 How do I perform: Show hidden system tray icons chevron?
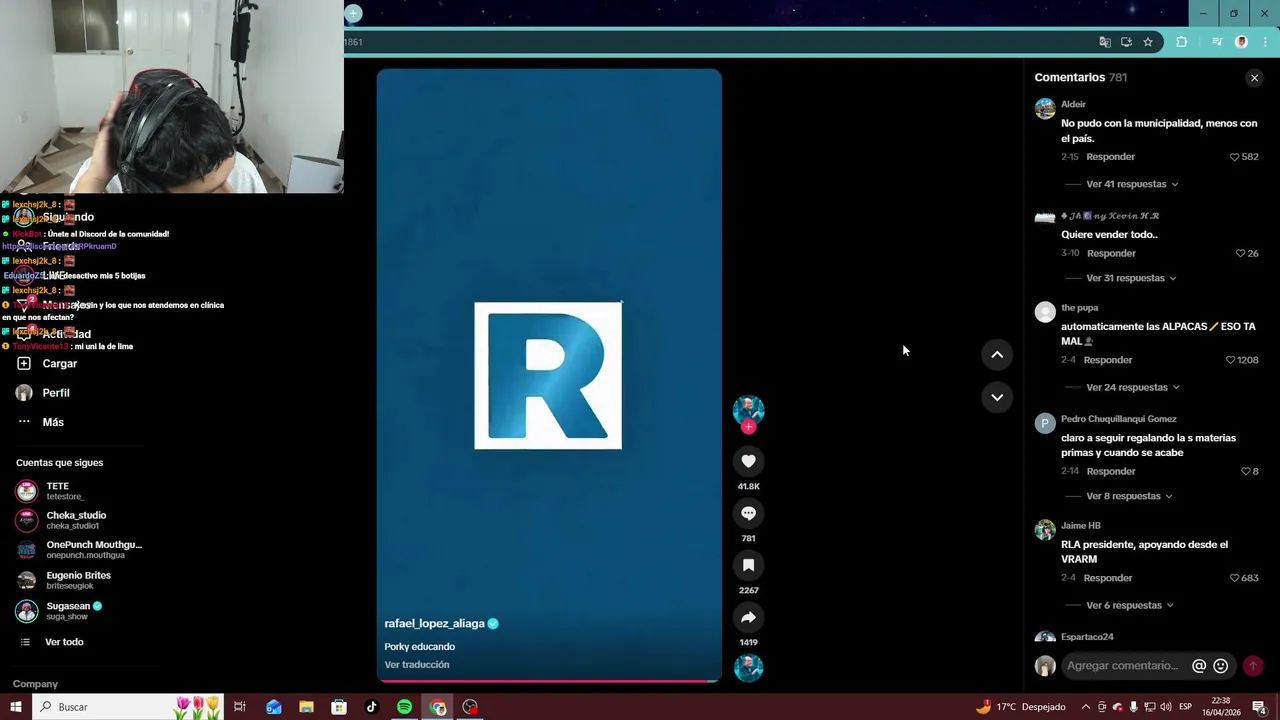(1086, 707)
